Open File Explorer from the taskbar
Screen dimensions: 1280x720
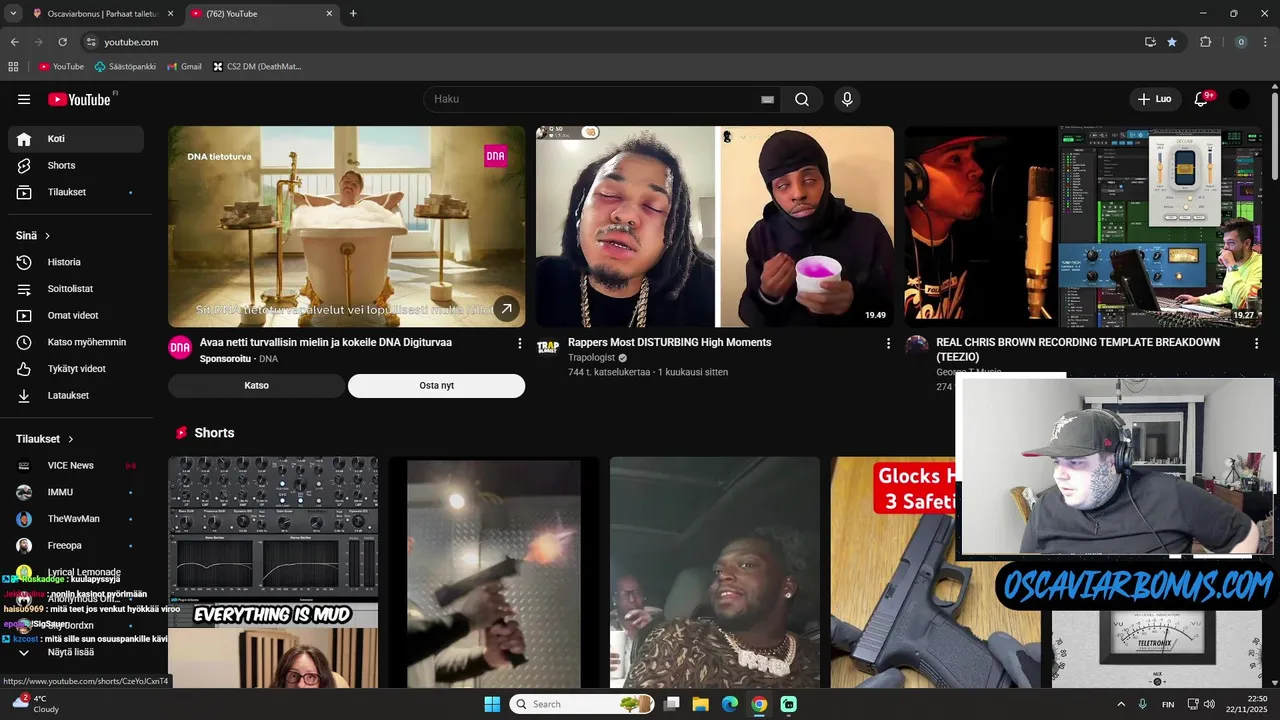pos(700,704)
